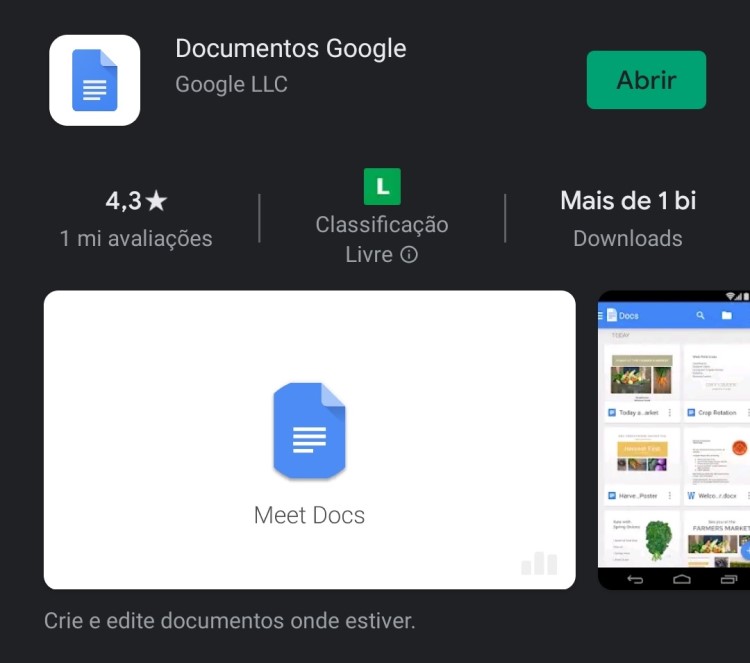The width and height of the screenshot is (750, 663).
Task: Tap the Mais de 1 bi text
Action: (x=628, y=200)
